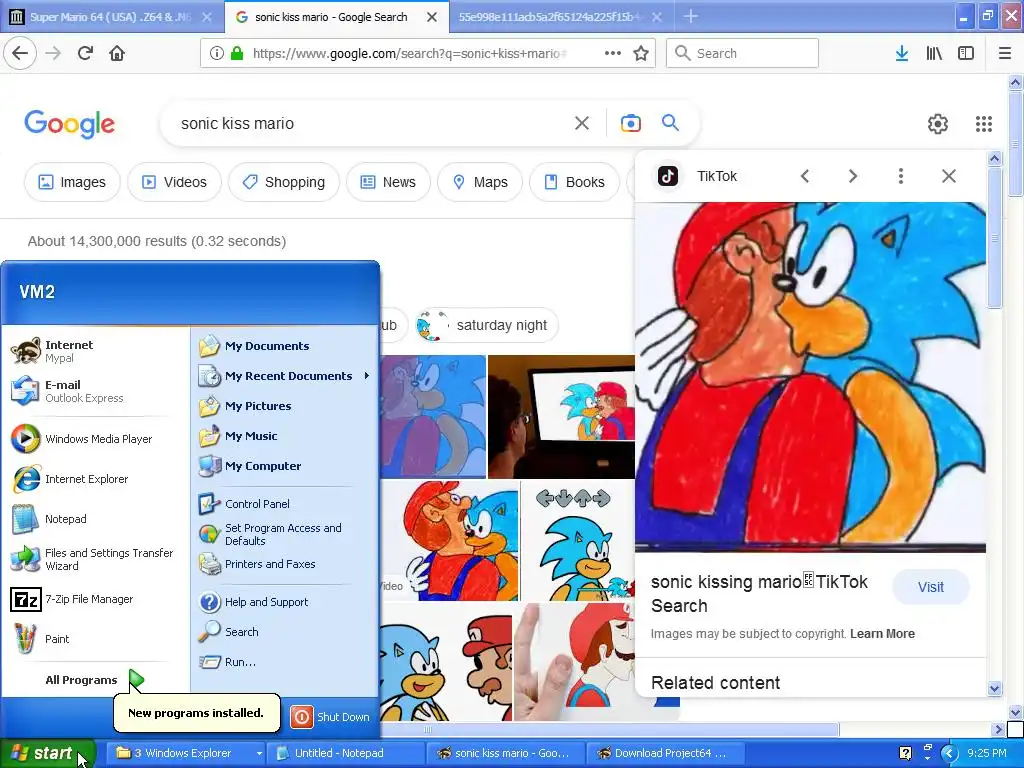Show previous image in TikTok preview panel
Image resolution: width=1024 pixels, height=768 pixels.
pos(805,176)
